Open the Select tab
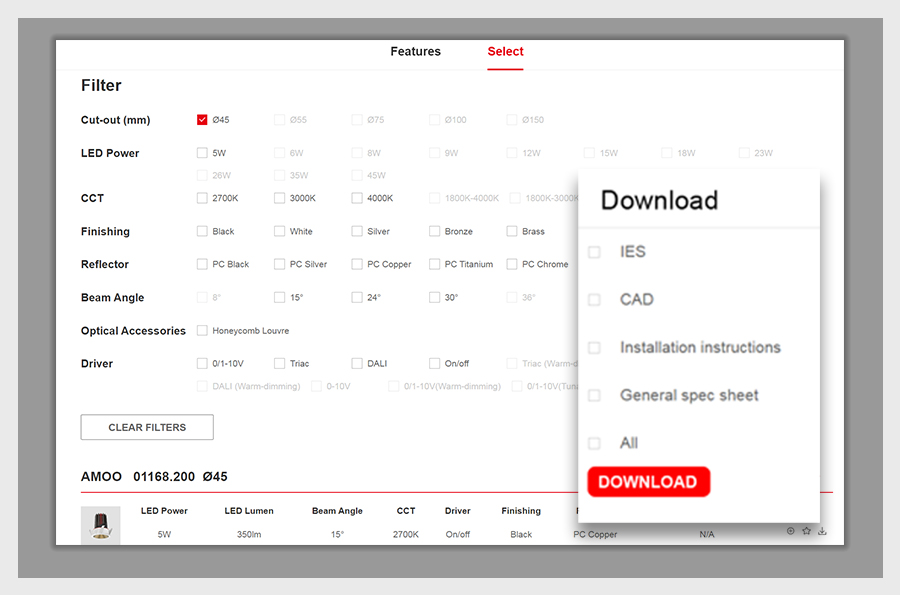Viewport: 900px width, 595px height. [x=505, y=52]
